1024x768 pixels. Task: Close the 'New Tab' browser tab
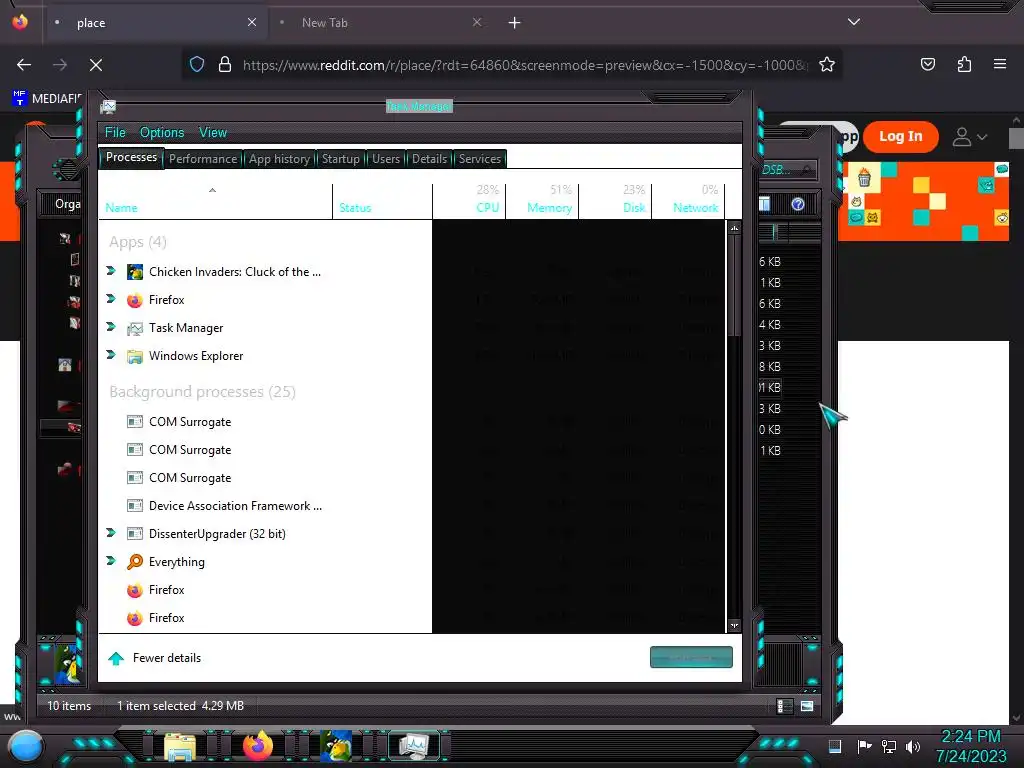[x=477, y=22]
